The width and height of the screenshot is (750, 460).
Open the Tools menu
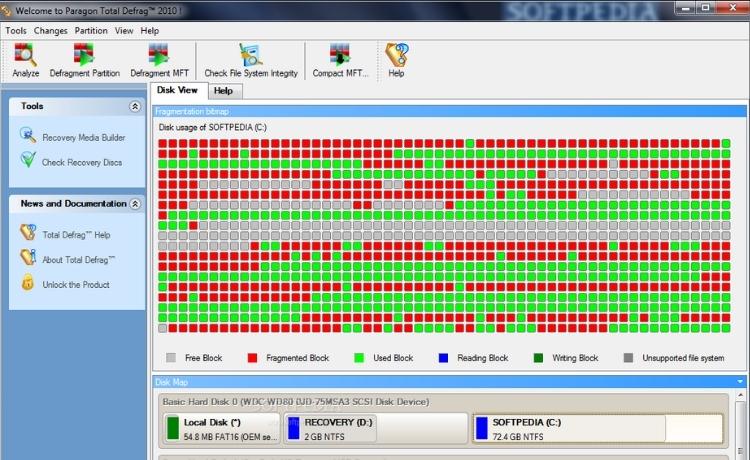pyautogui.click(x=16, y=31)
